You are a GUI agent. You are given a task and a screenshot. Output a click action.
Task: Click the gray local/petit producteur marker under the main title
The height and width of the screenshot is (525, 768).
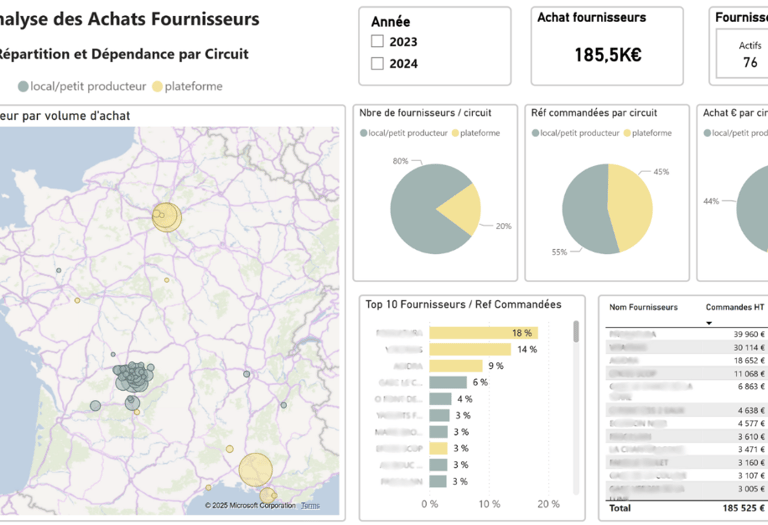click(23, 87)
